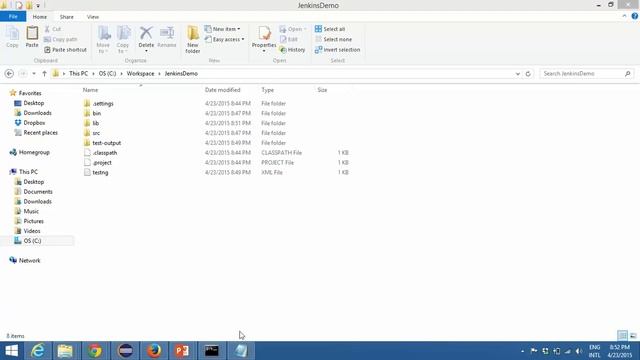Select Network in navigation pane
The image size is (640, 360).
[29, 260]
